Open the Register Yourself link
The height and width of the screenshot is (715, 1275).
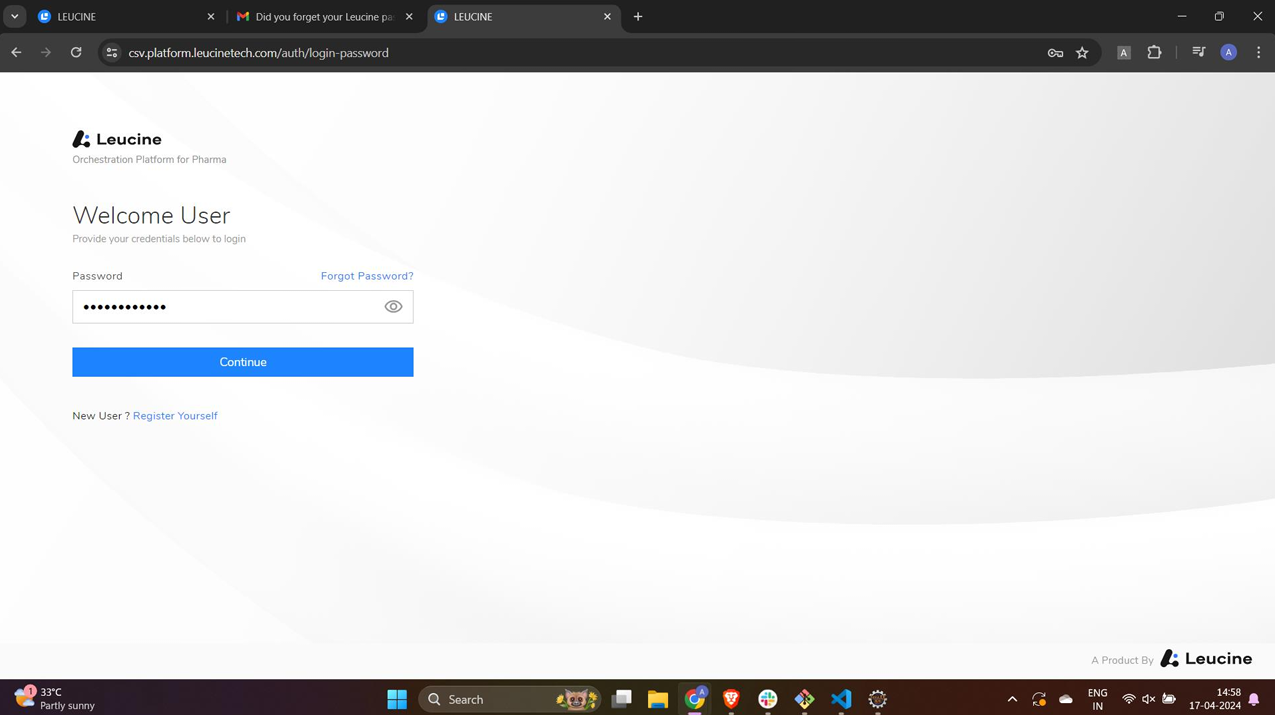(175, 416)
